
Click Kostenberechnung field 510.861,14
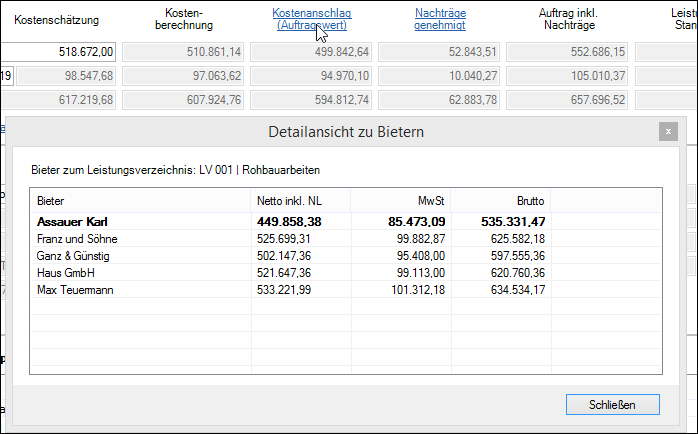[183, 52]
